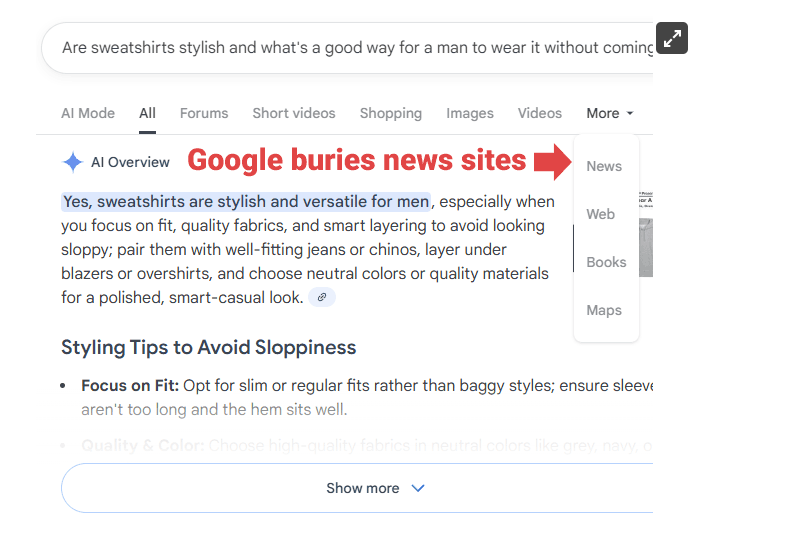The image size is (796, 536).
Task: Click the highlighted answer sentence
Action: [246, 202]
